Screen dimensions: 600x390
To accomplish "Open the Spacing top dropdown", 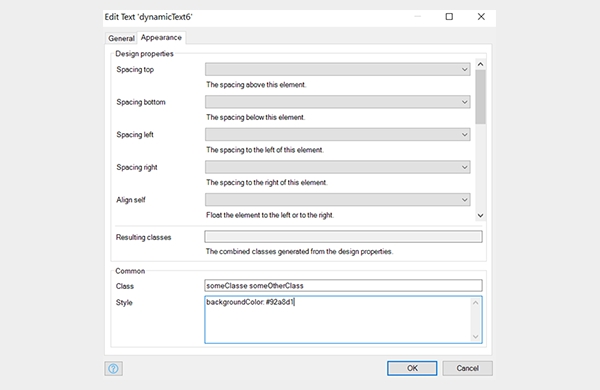I will point(338,69).
